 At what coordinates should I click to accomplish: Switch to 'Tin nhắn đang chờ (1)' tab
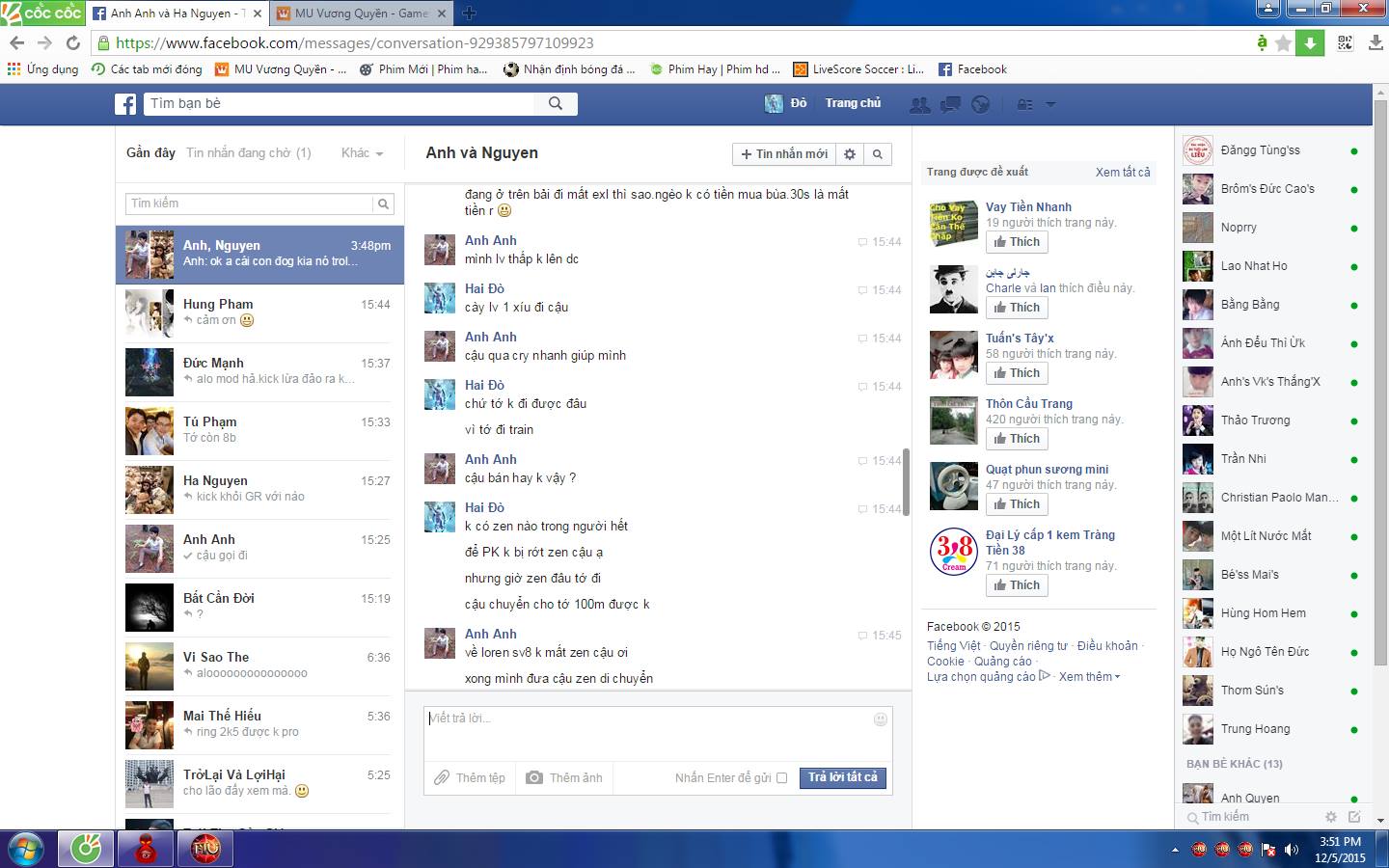click(x=248, y=153)
